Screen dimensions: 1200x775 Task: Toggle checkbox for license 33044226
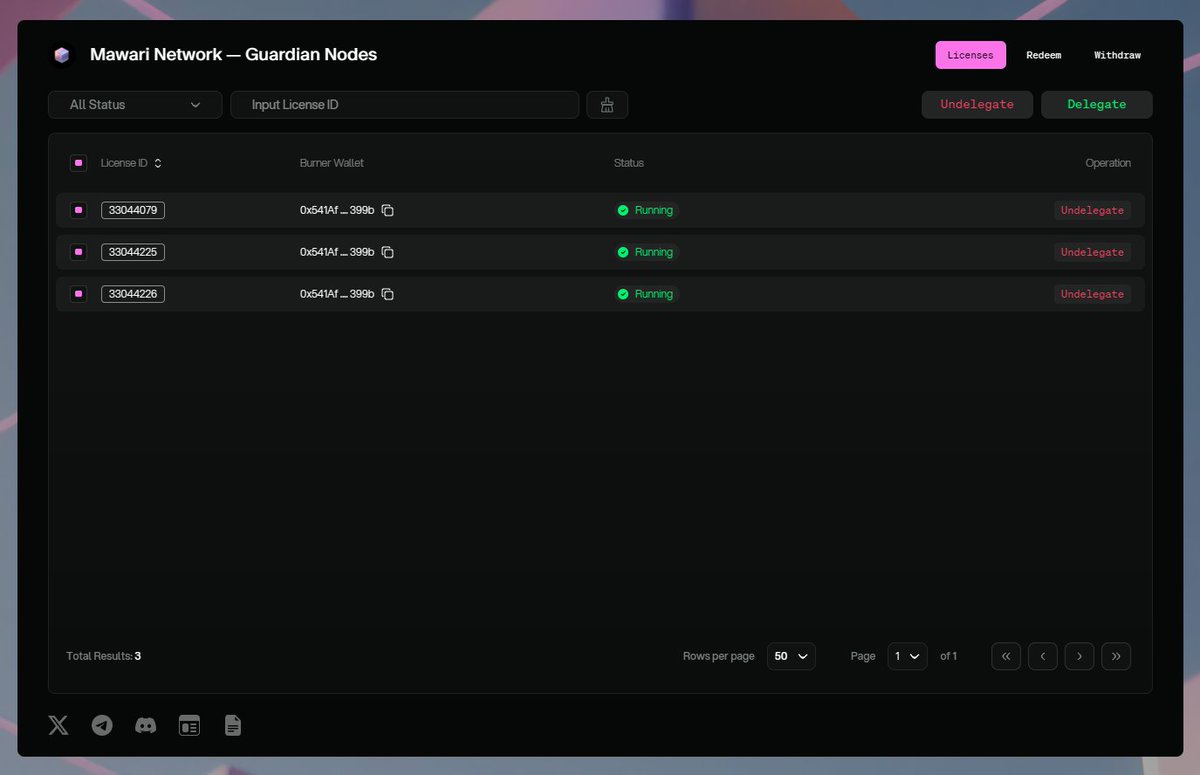click(79, 294)
